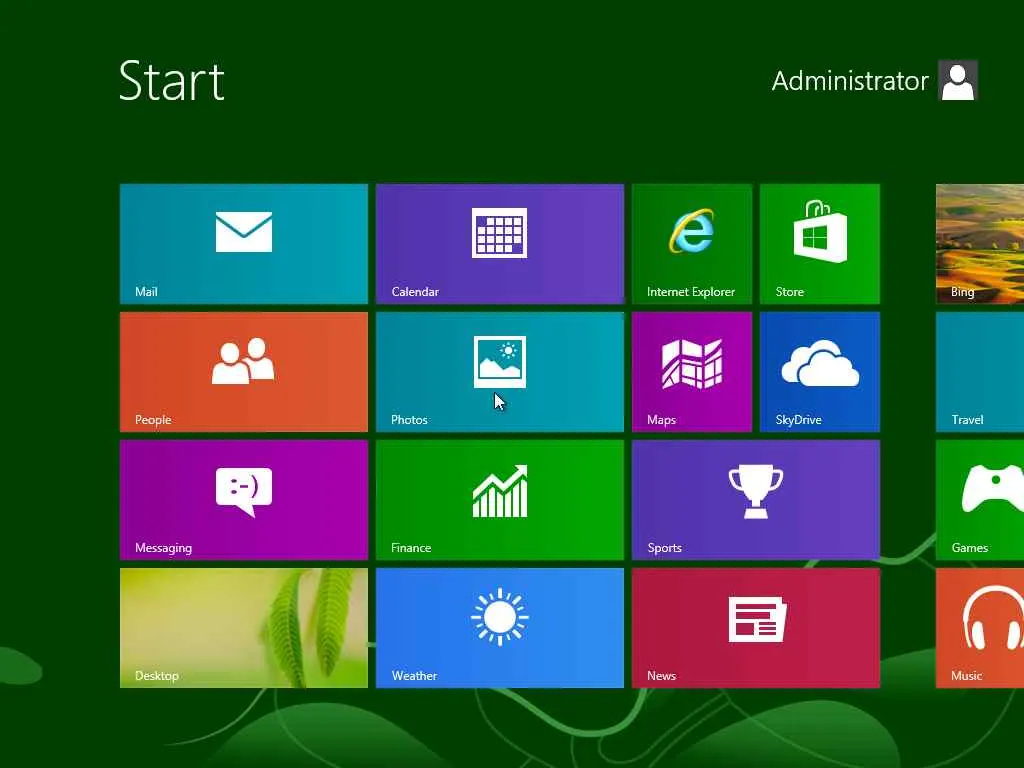This screenshot has width=1024, height=768.
Task: Launch Internet Explorer tile
Action: coord(692,244)
